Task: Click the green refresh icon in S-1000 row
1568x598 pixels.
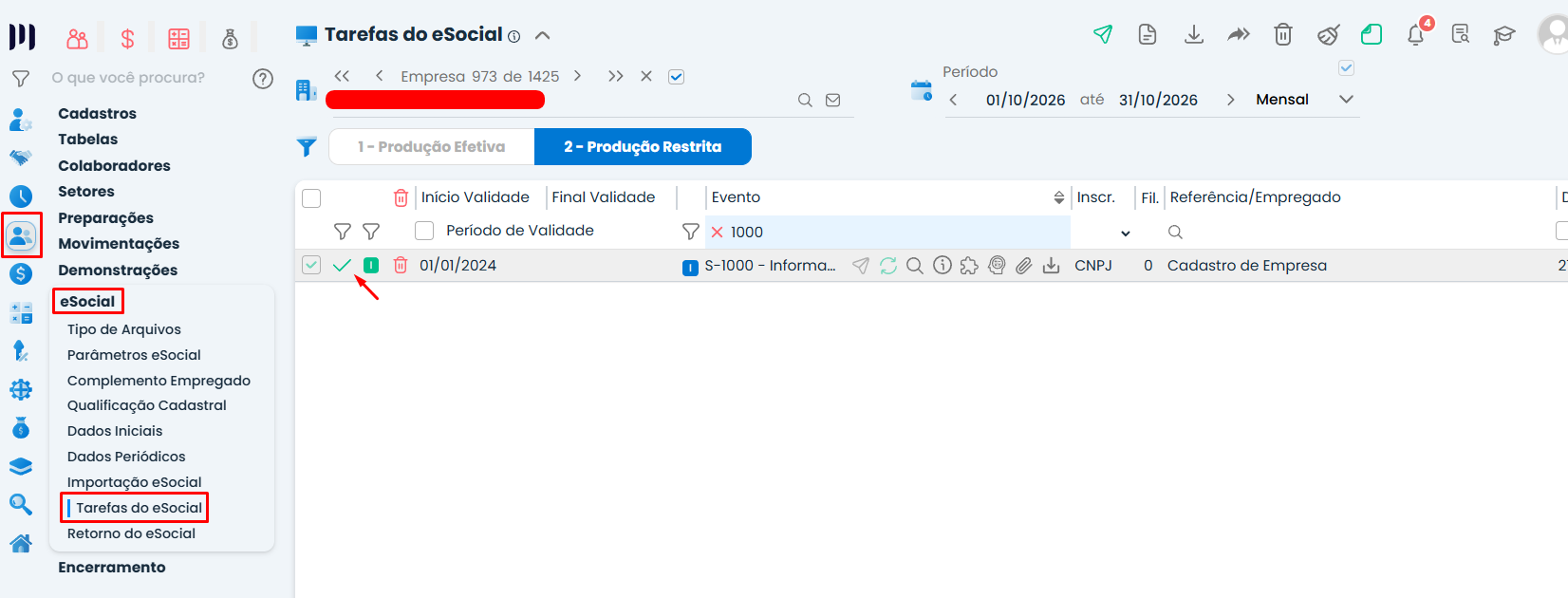Action: pyautogui.click(x=888, y=266)
